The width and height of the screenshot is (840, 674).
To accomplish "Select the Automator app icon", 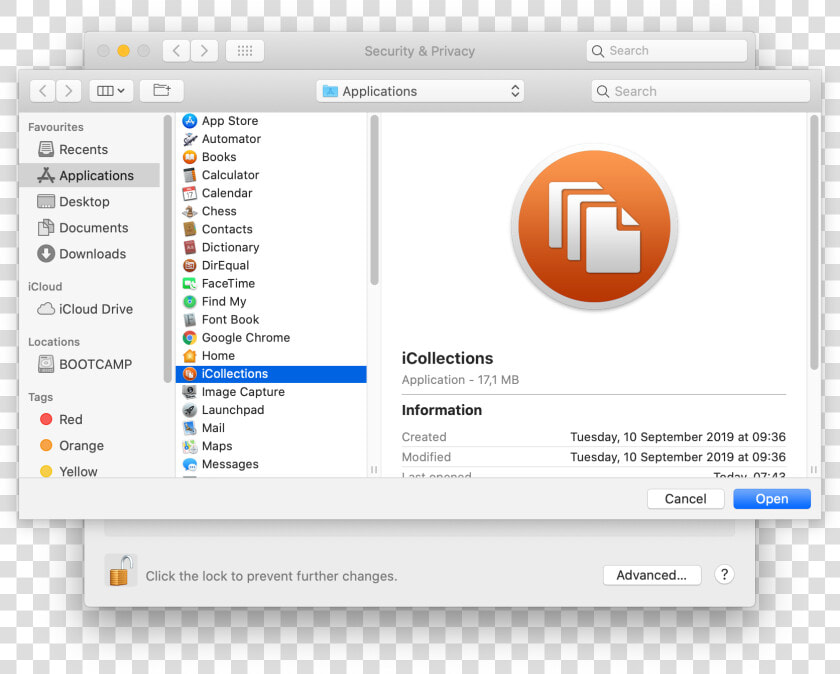I will click(190, 139).
